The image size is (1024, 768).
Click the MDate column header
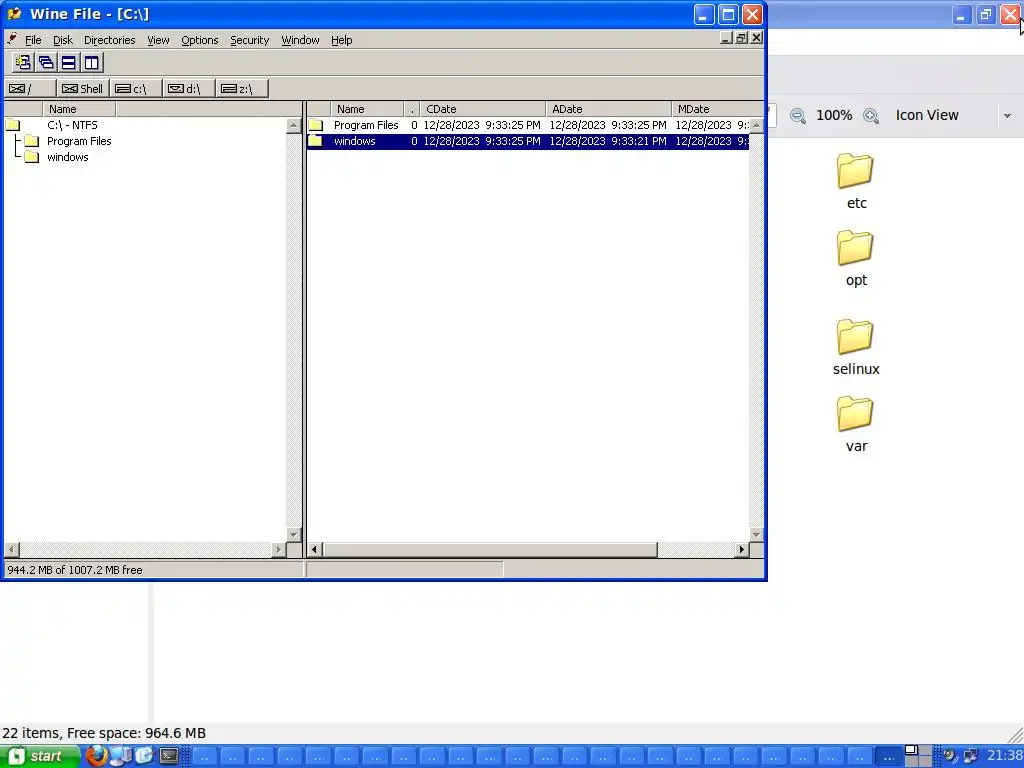click(717, 109)
